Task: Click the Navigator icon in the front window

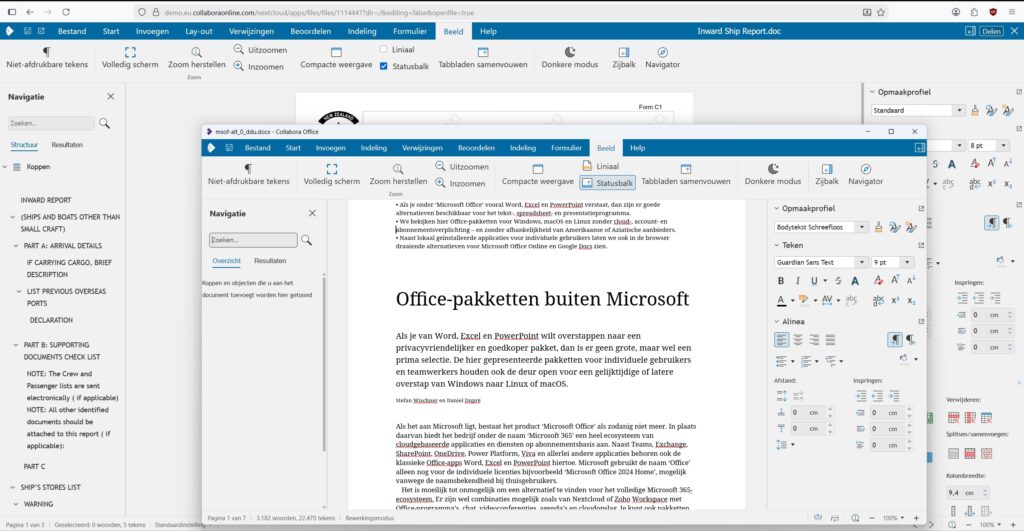Action: 865,174
